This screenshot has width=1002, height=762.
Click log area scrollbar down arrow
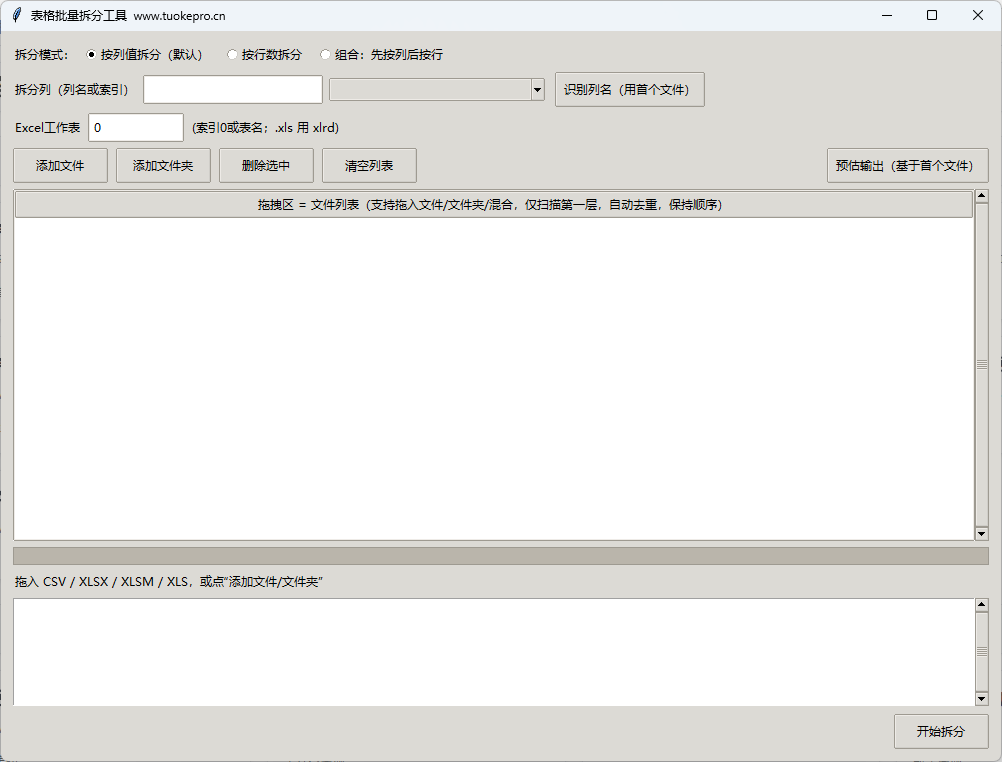tap(981, 699)
